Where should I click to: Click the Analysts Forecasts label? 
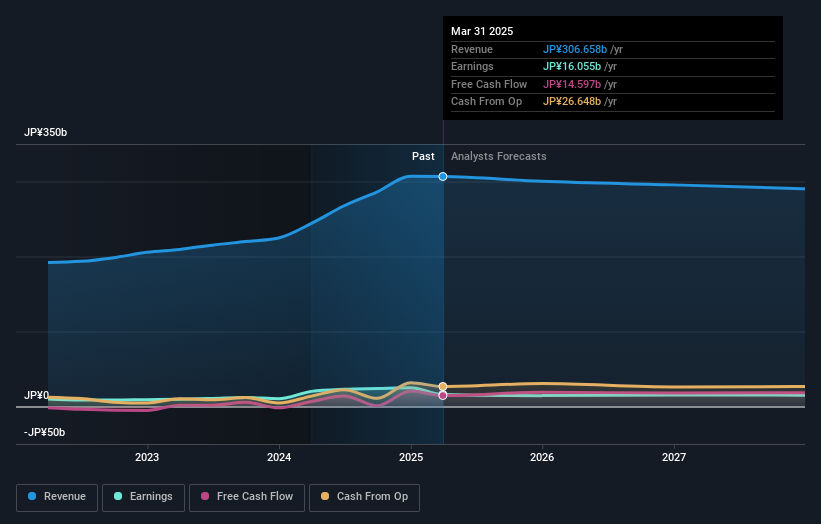tap(498, 156)
